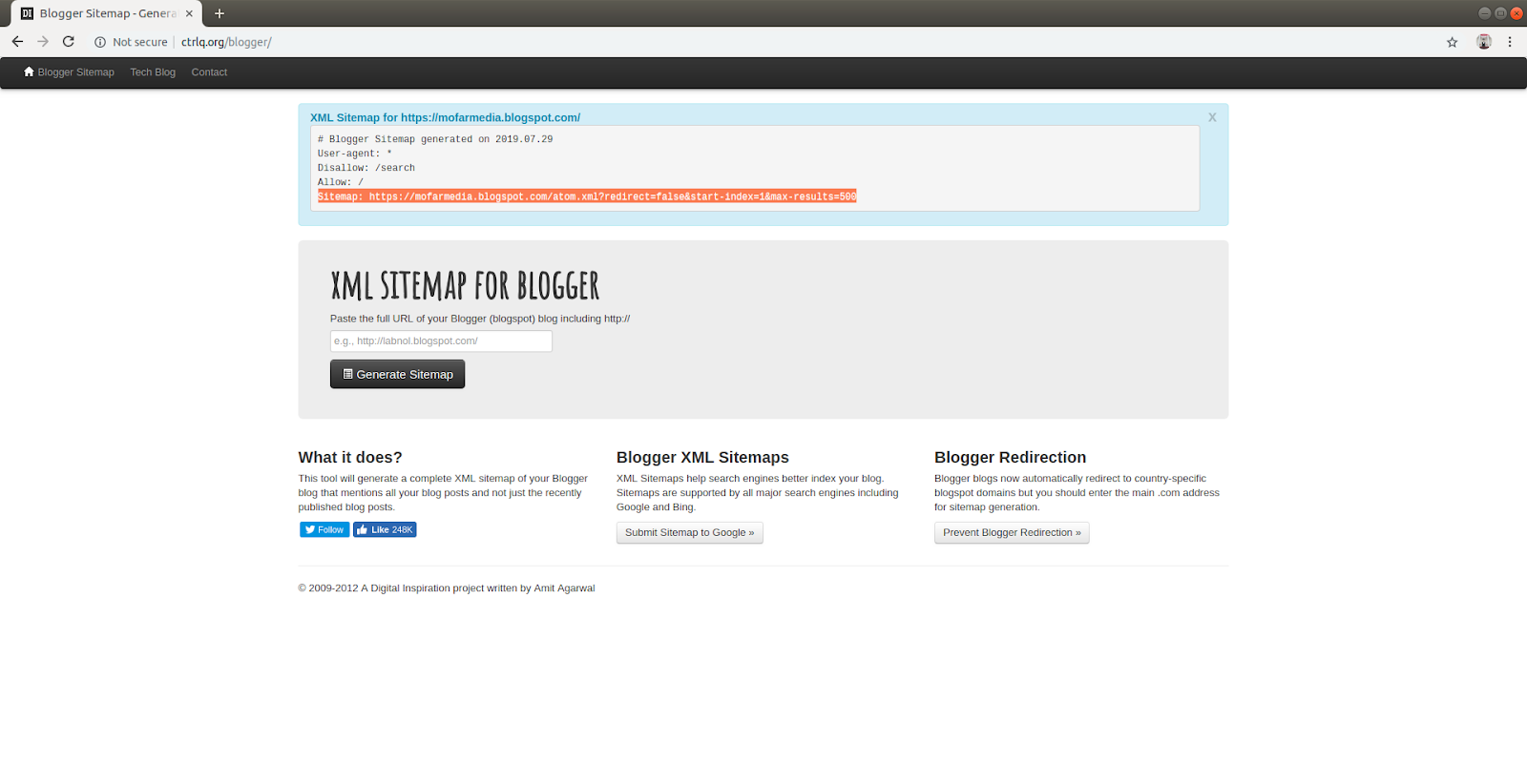Open the Chrome profile avatar
This screenshot has height=784, width=1527.
pyautogui.click(x=1484, y=42)
